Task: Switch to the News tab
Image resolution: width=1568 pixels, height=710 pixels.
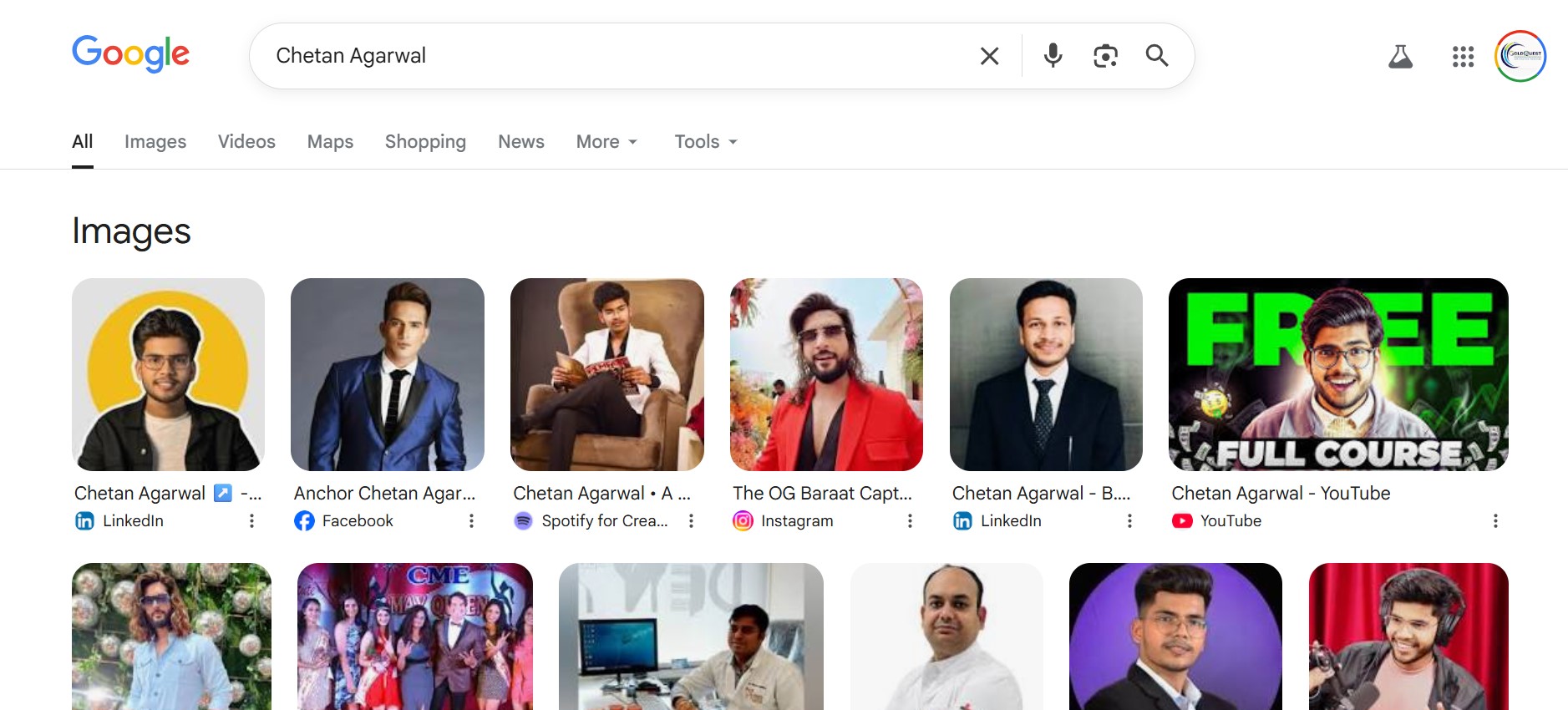Action: (x=521, y=142)
